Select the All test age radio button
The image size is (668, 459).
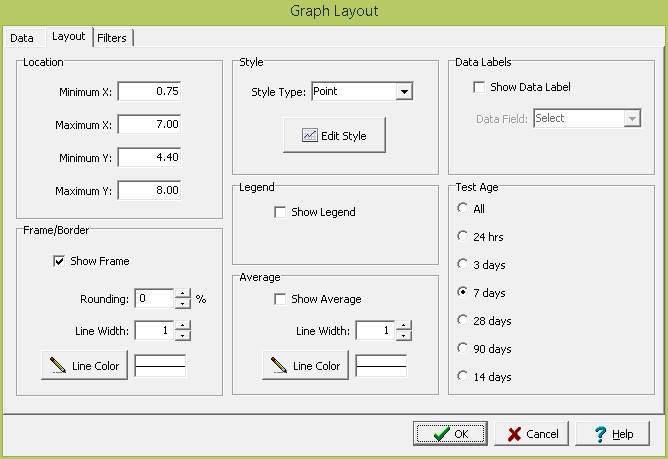click(462, 209)
